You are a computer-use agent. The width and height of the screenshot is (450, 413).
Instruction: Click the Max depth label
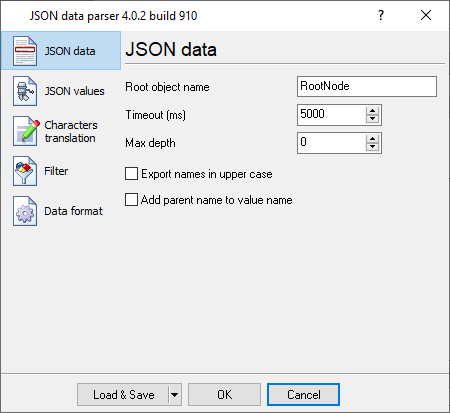click(x=150, y=143)
